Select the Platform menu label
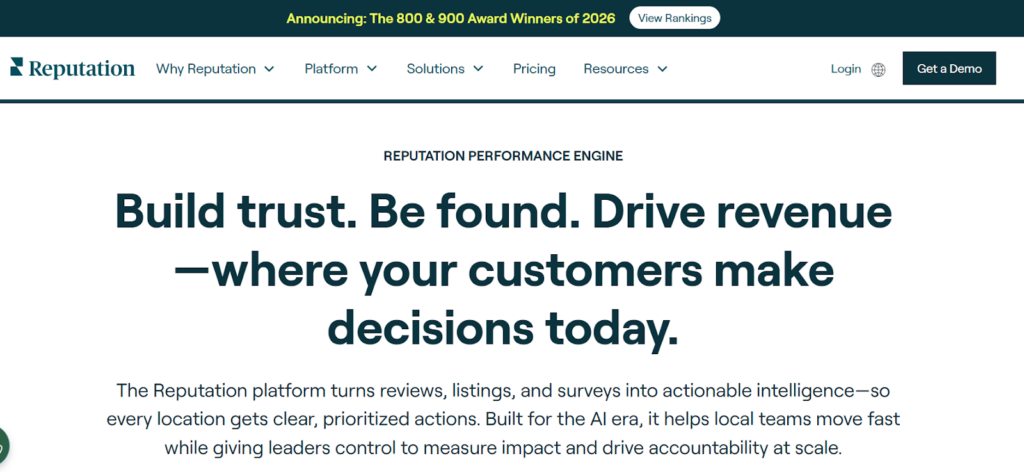This screenshot has width=1024, height=472. pos(331,69)
